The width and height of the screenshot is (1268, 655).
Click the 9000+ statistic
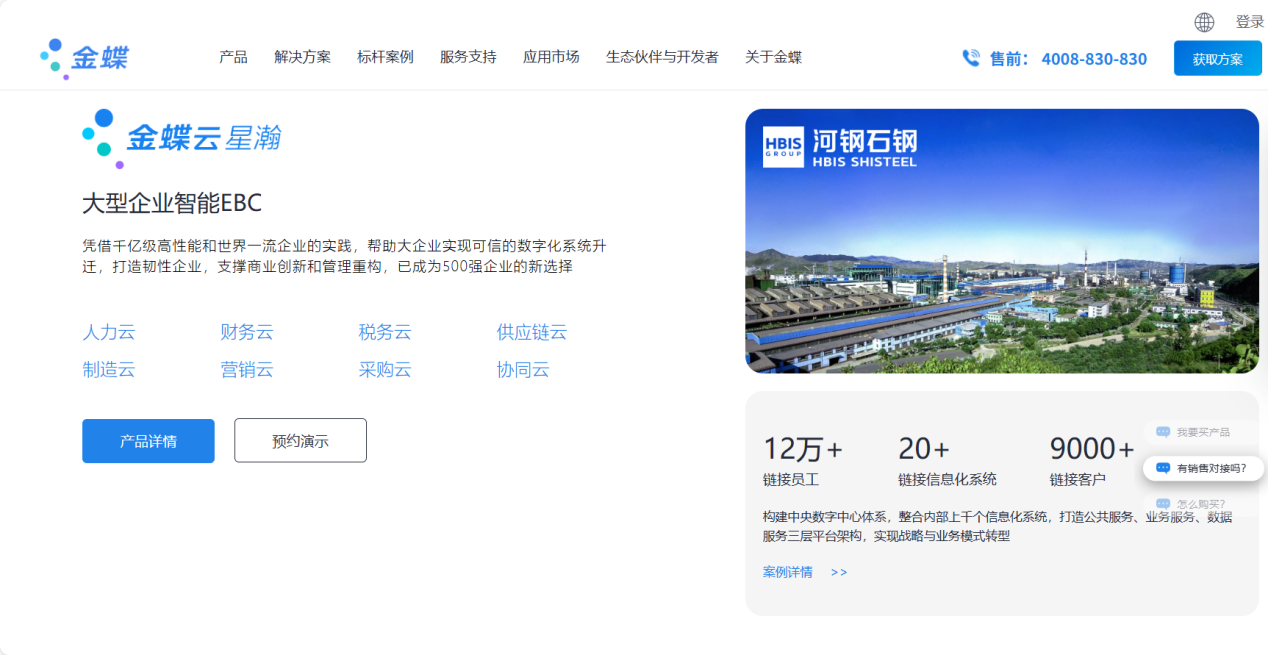click(x=1092, y=448)
